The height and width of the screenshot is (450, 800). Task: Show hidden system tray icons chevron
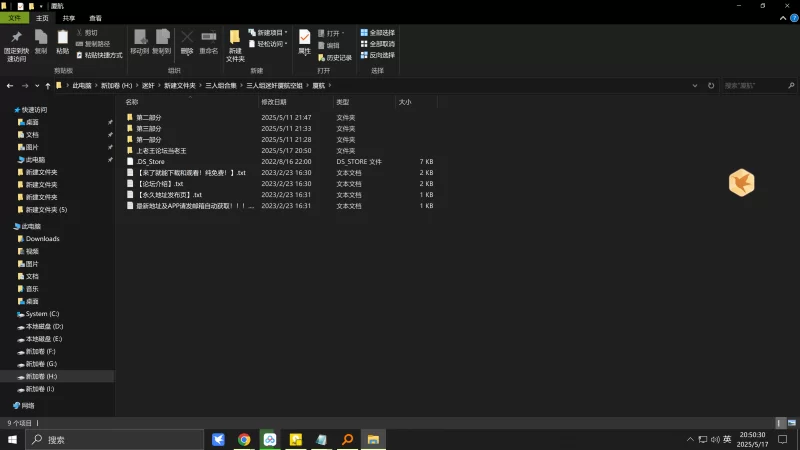pyautogui.click(x=690, y=439)
